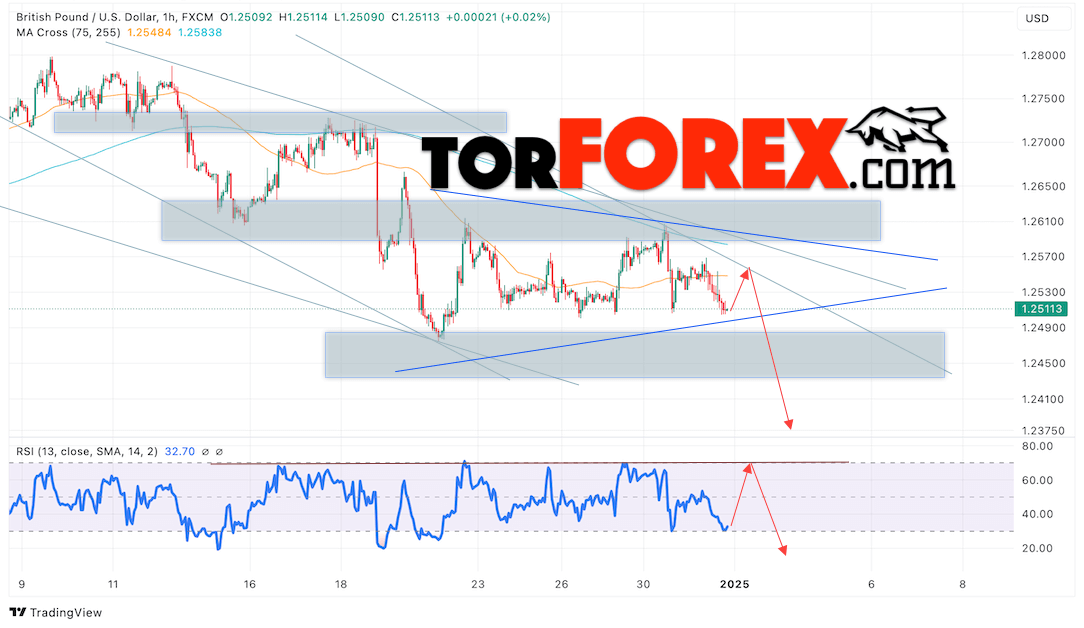This screenshot has width=1084, height=628.
Task: Click the 1.24500 price axis label
Action: coord(1043,363)
